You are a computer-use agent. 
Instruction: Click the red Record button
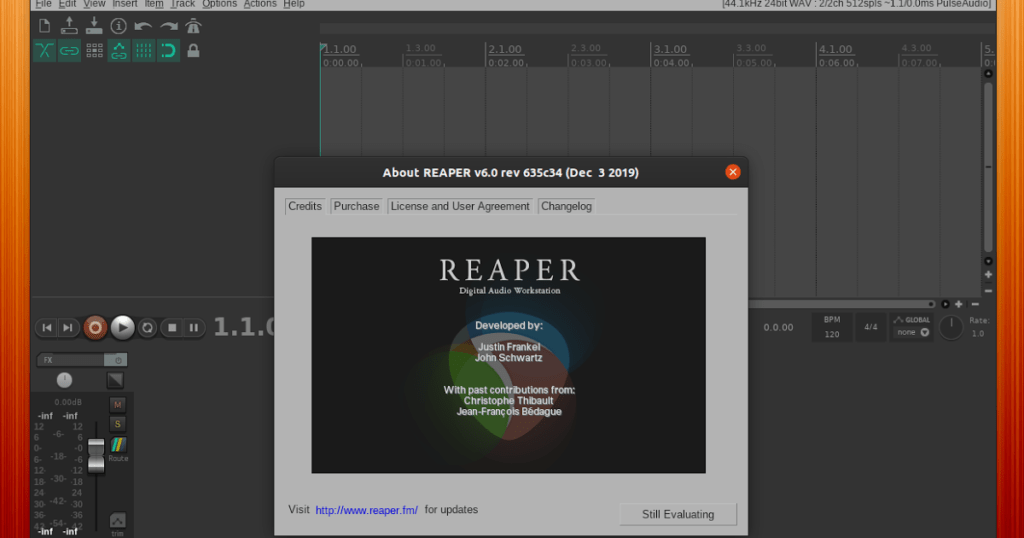click(x=95, y=328)
